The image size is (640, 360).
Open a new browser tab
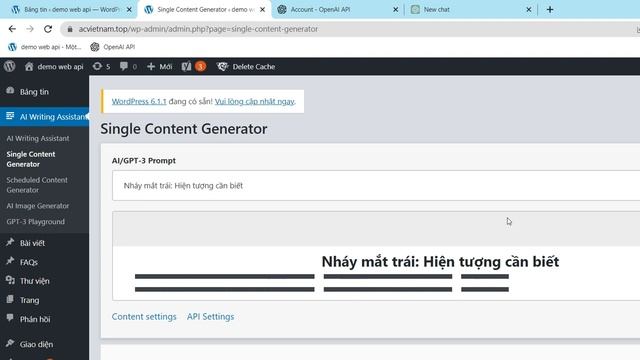[x=550, y=9]
